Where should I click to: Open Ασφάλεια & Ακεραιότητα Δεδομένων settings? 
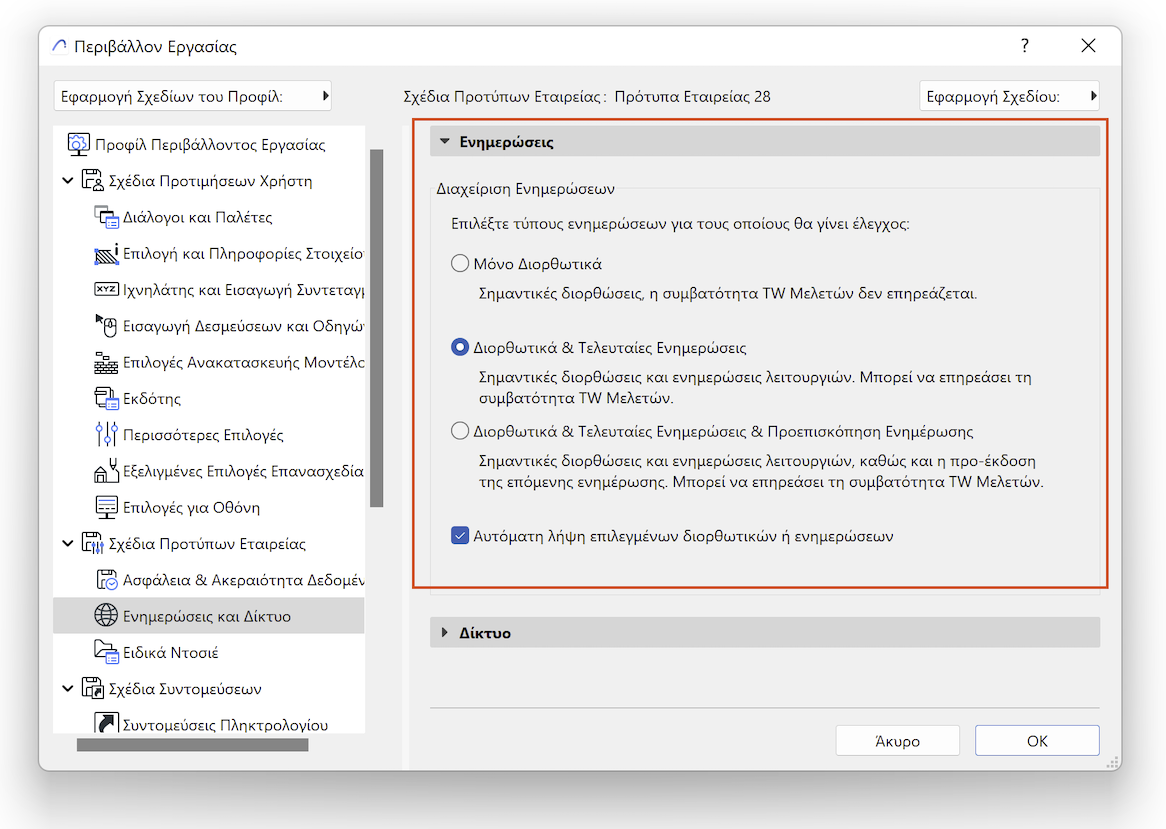(243, 580)
